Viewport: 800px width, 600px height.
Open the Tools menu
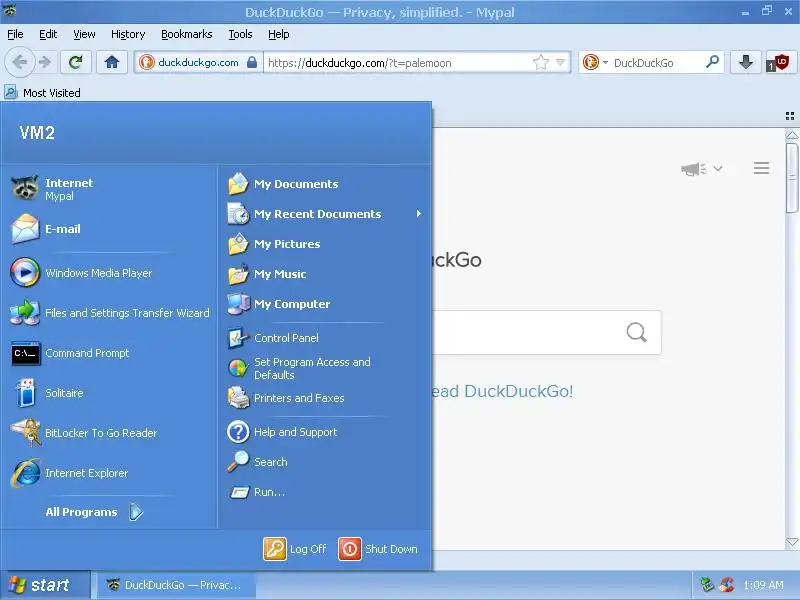point(240,34)
